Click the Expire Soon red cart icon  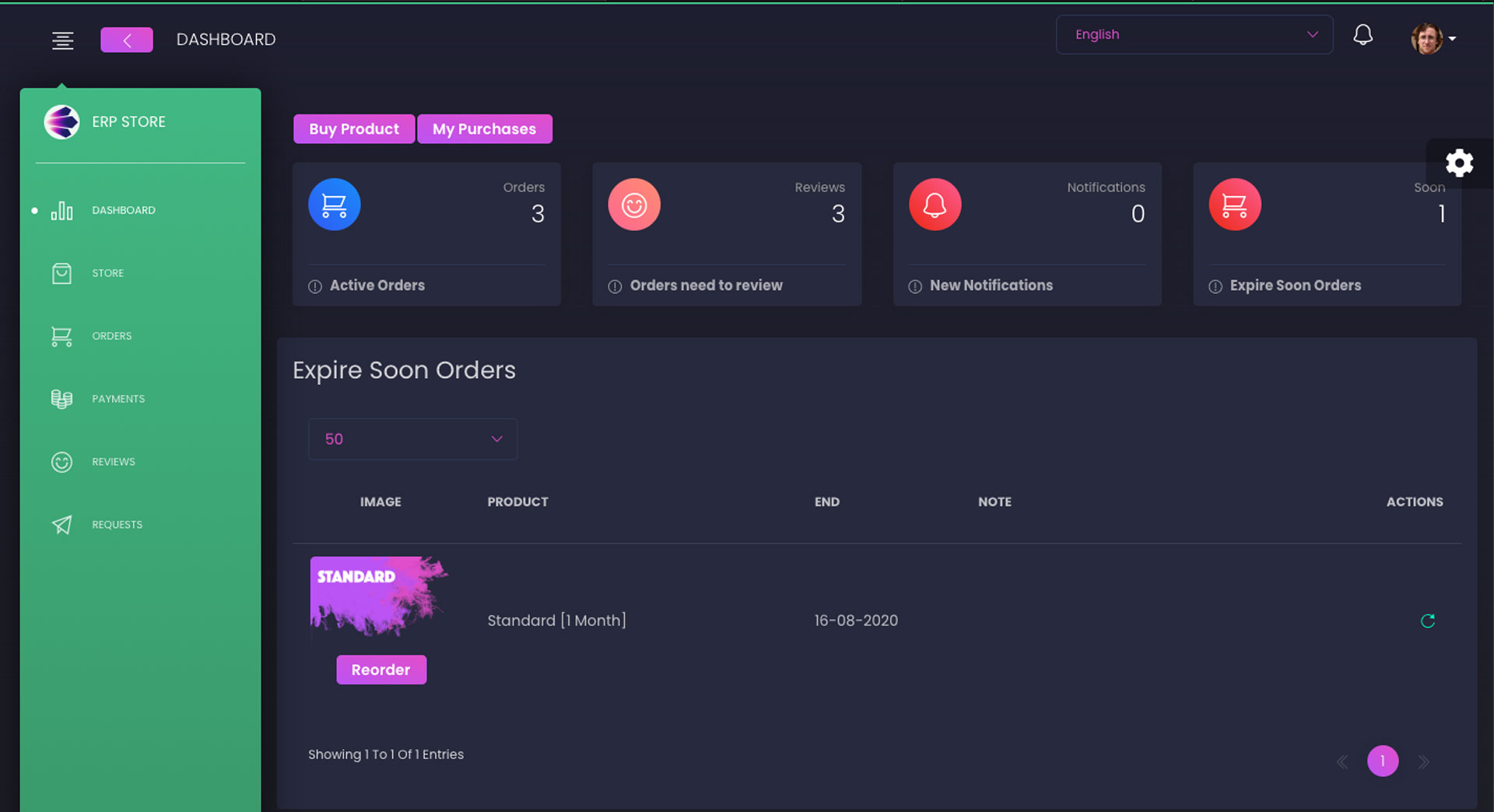coord(1234,205)
